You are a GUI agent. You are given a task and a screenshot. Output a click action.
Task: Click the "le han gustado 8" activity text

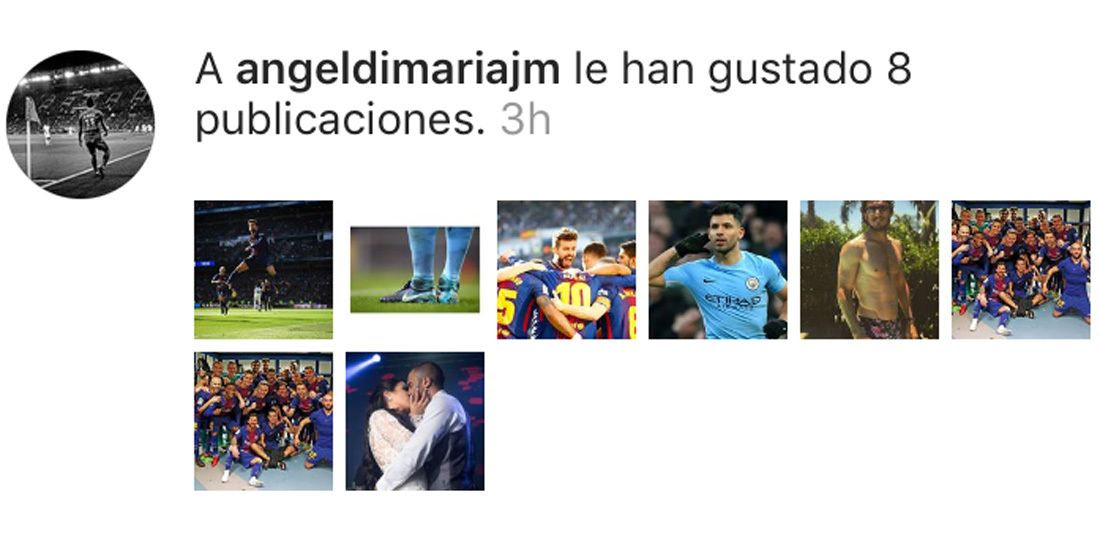[742, 71]
